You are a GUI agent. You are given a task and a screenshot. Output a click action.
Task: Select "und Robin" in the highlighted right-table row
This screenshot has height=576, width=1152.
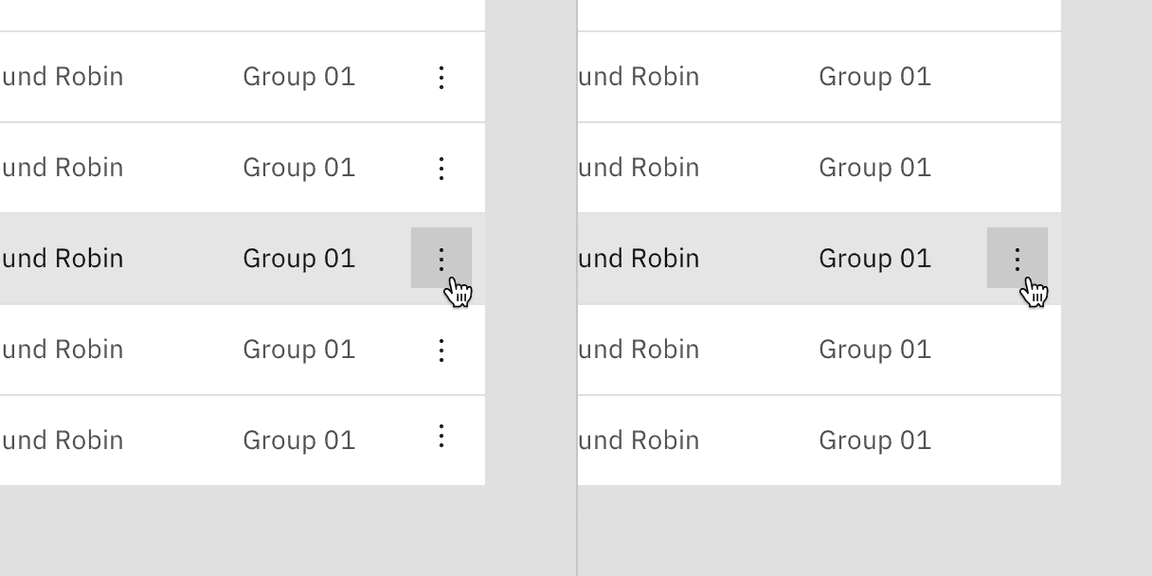click(637, 258)
